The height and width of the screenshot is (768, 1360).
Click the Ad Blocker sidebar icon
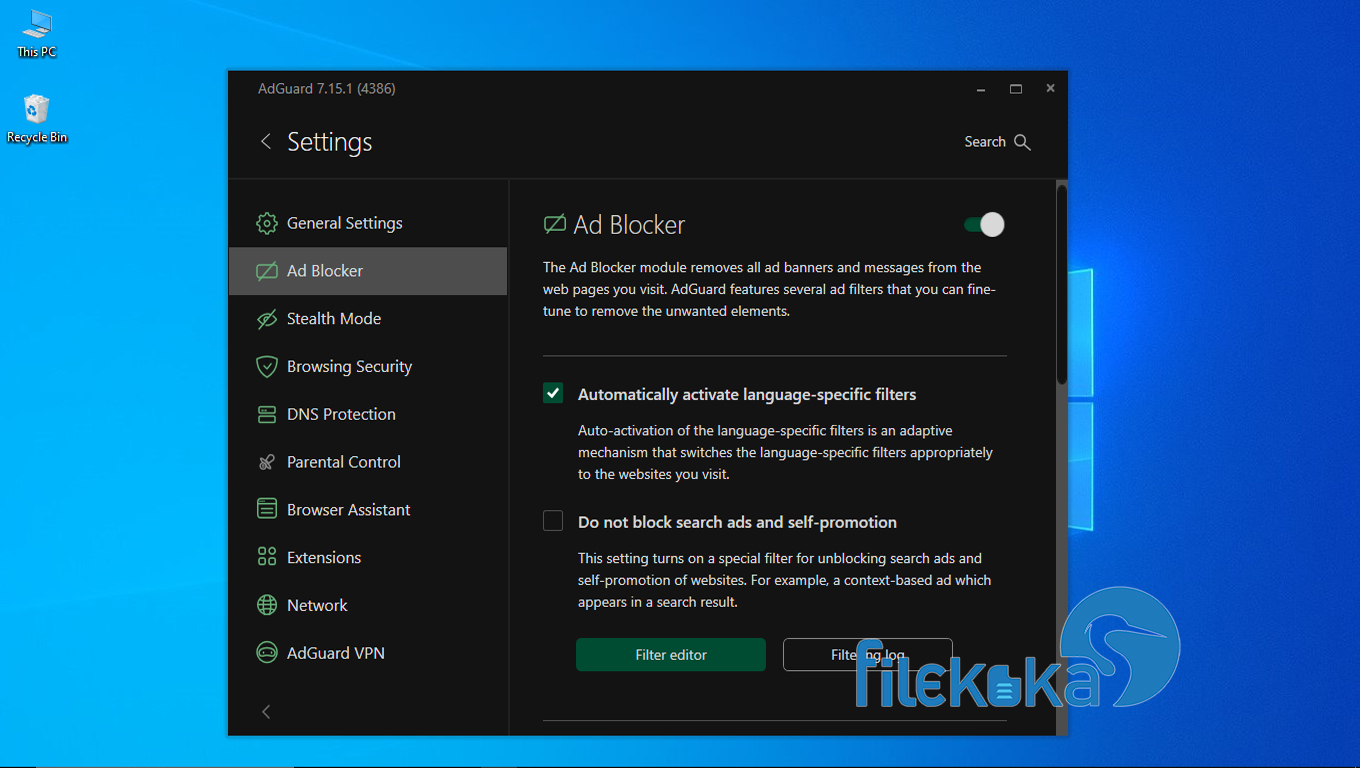pos(267,271)
